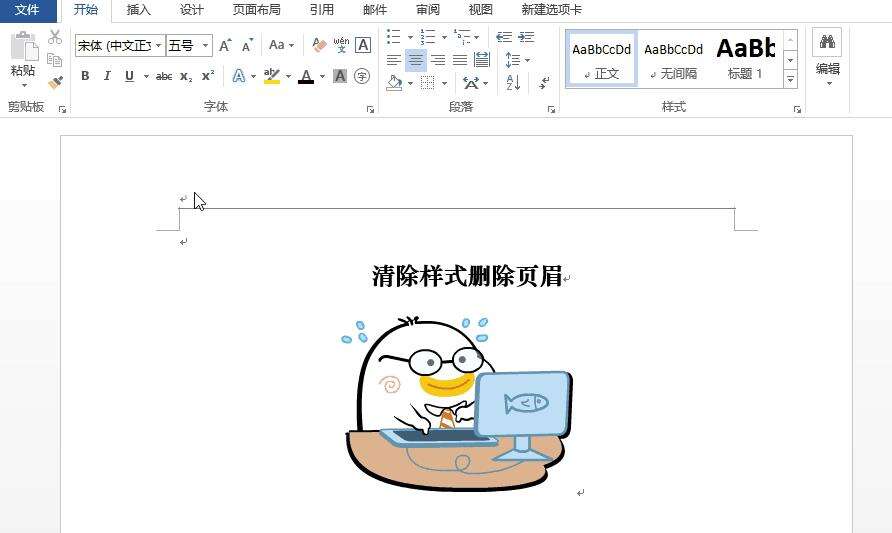Open the paragraph dialog launcher in 段落 group
The width and height of the screenshot is (892, 533).
coord(551,109)
